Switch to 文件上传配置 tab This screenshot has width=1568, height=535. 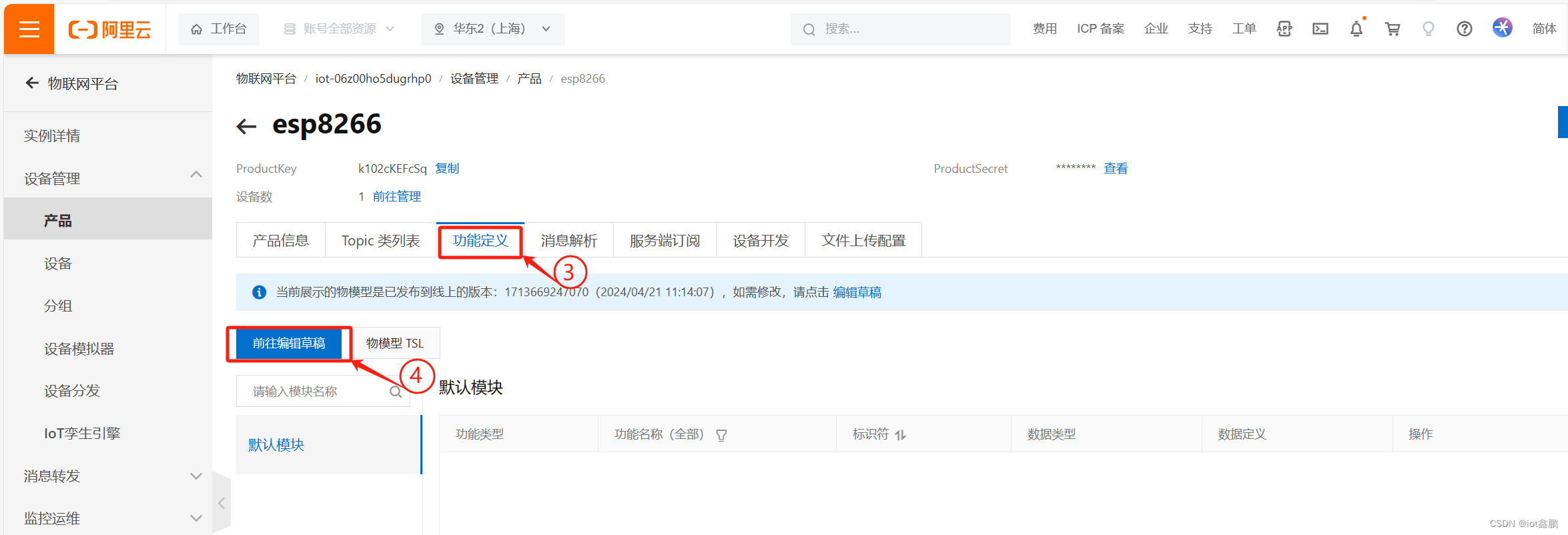pyautogui.click(x=863, y=240)
